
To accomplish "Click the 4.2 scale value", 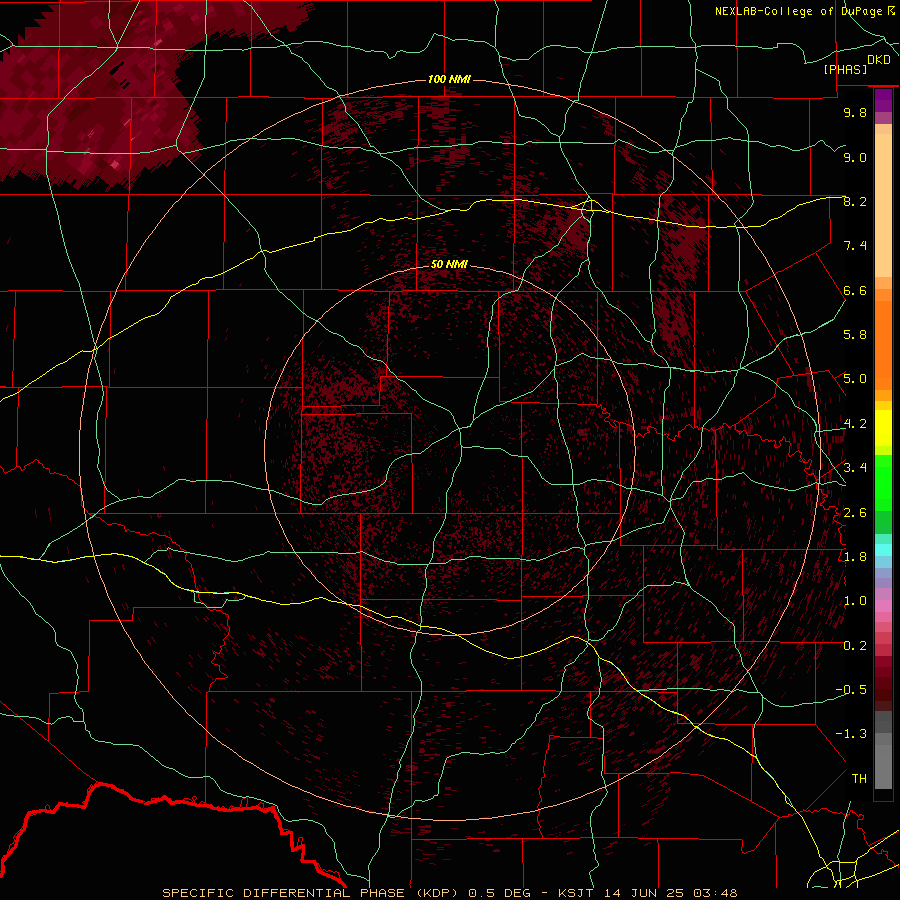I will coord(855,424).
